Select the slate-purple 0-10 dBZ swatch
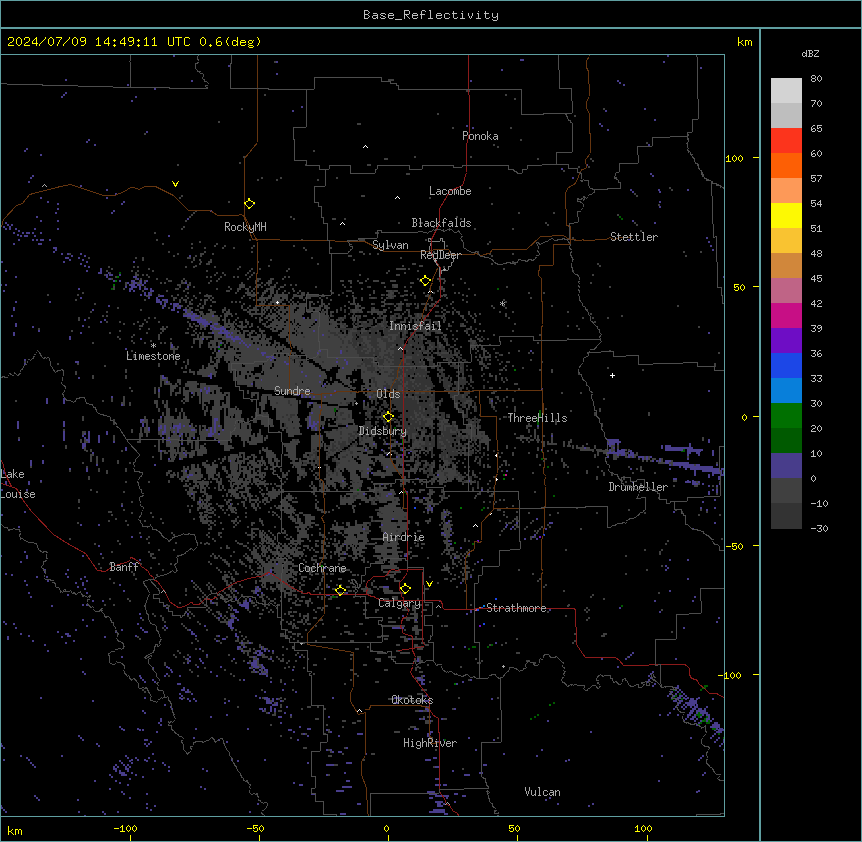 tap(786, 466)
